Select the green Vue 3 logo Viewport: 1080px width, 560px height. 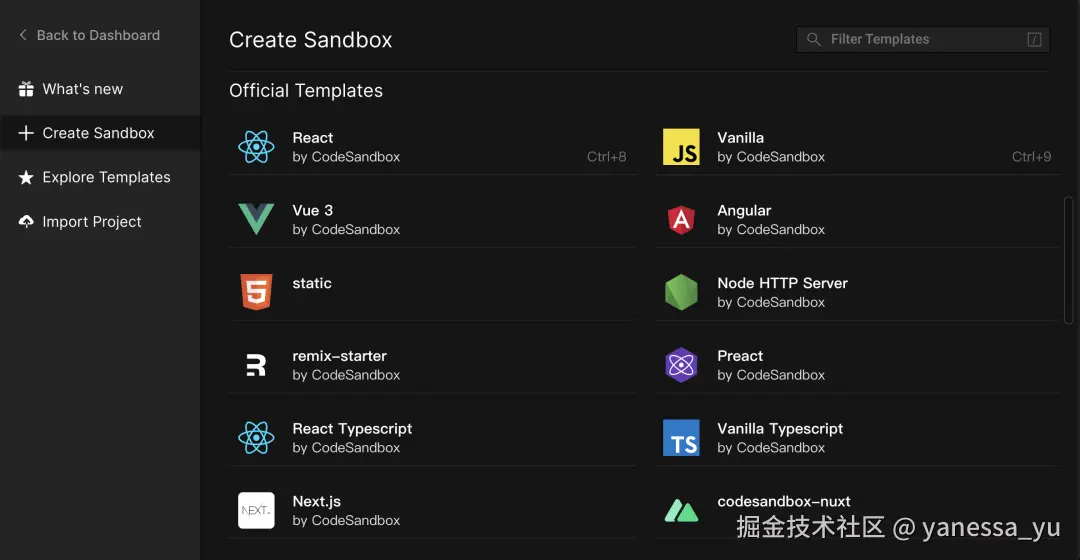pos(256,220)
